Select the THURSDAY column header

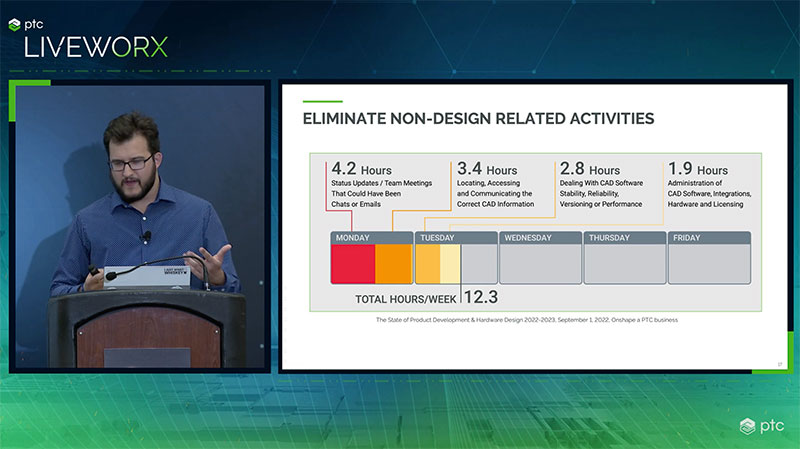tap(624, 238)
